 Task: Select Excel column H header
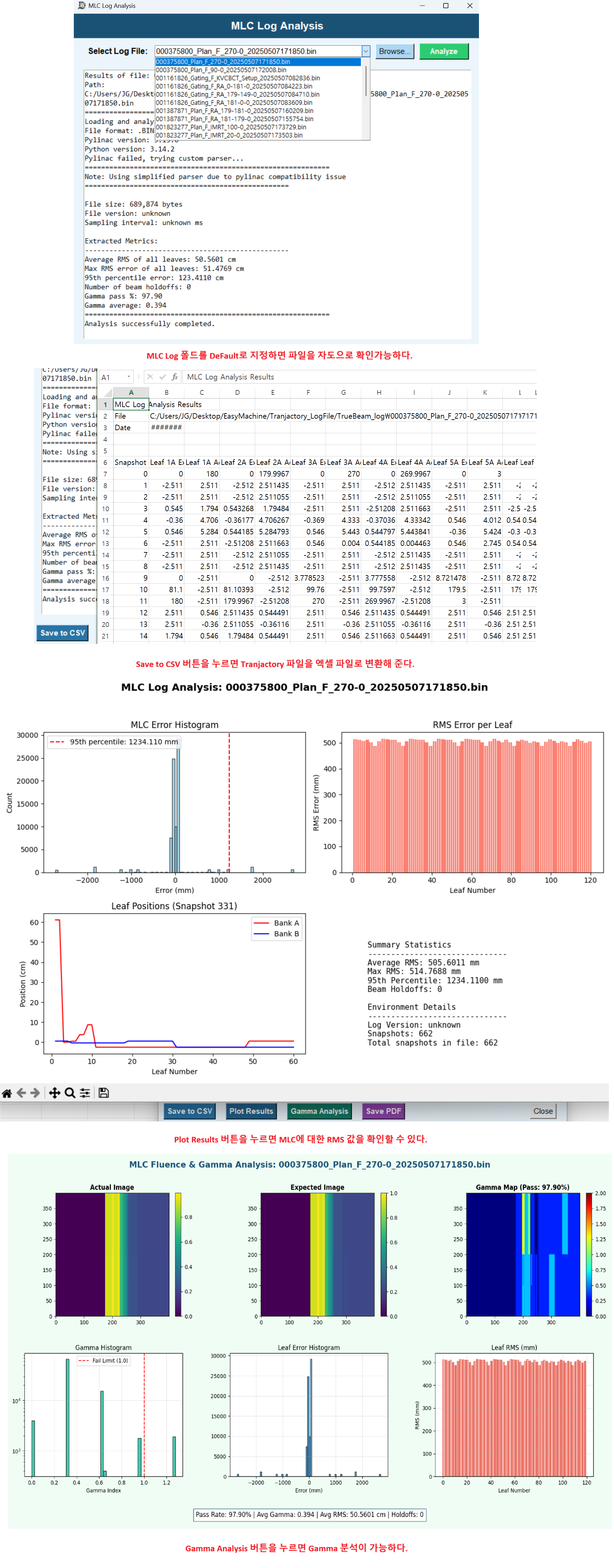click(379, 393)
